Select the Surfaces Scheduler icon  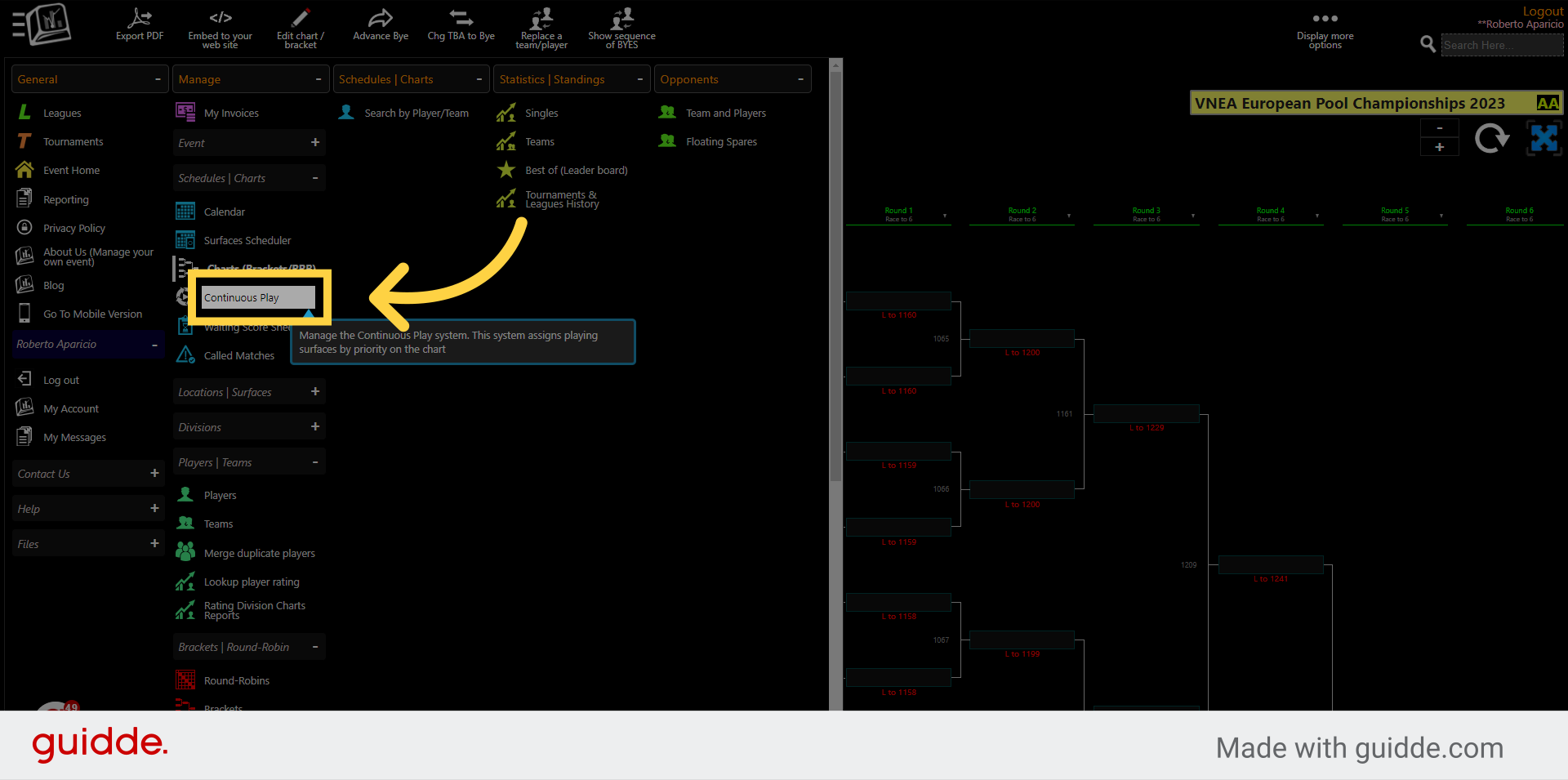(186, 239)
